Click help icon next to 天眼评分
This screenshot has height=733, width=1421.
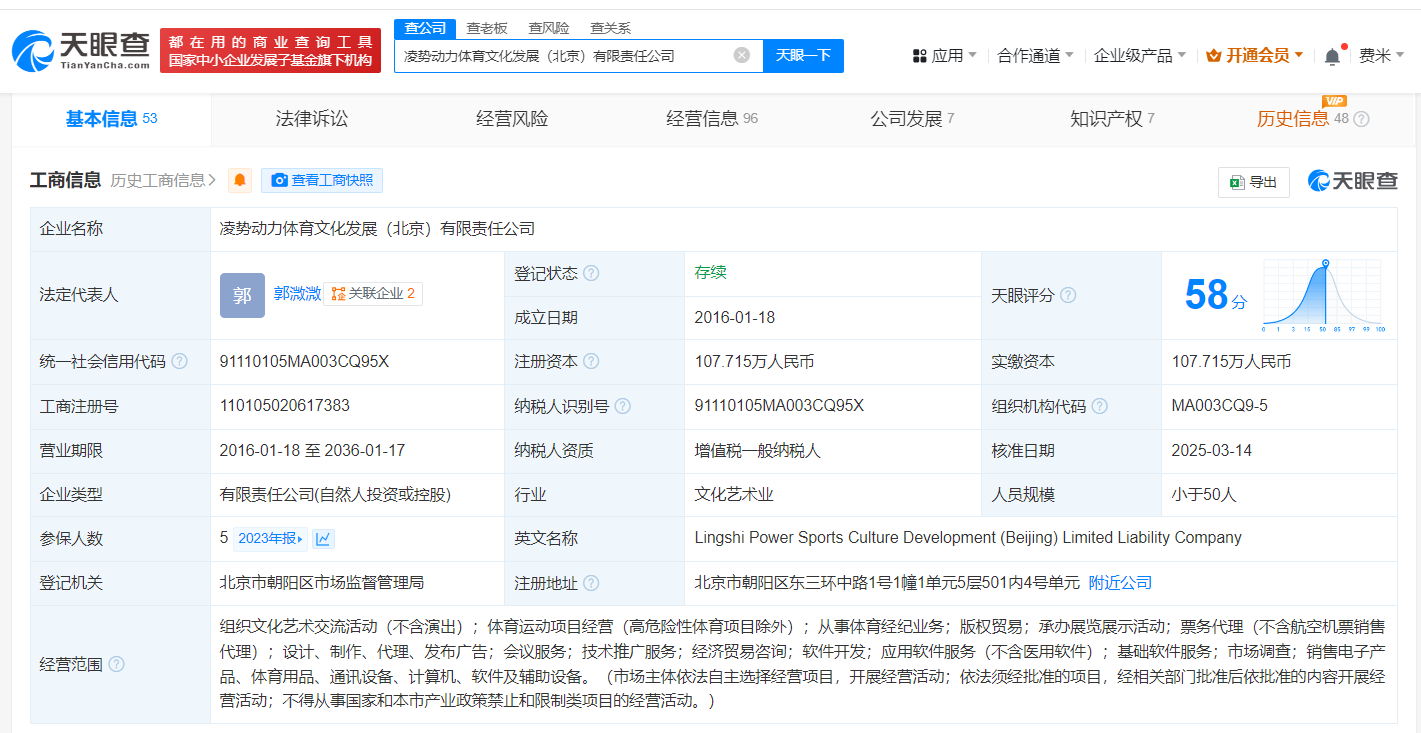coord(1068,295)
